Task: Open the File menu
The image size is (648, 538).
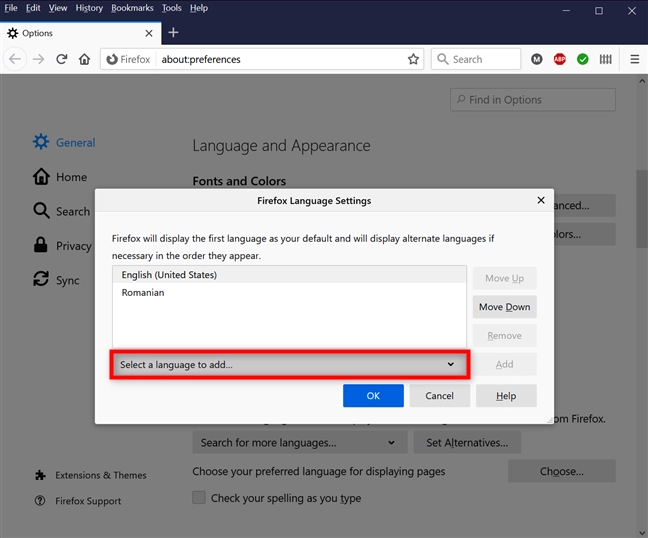Action: pyautogui.click(x=11, y=8)
